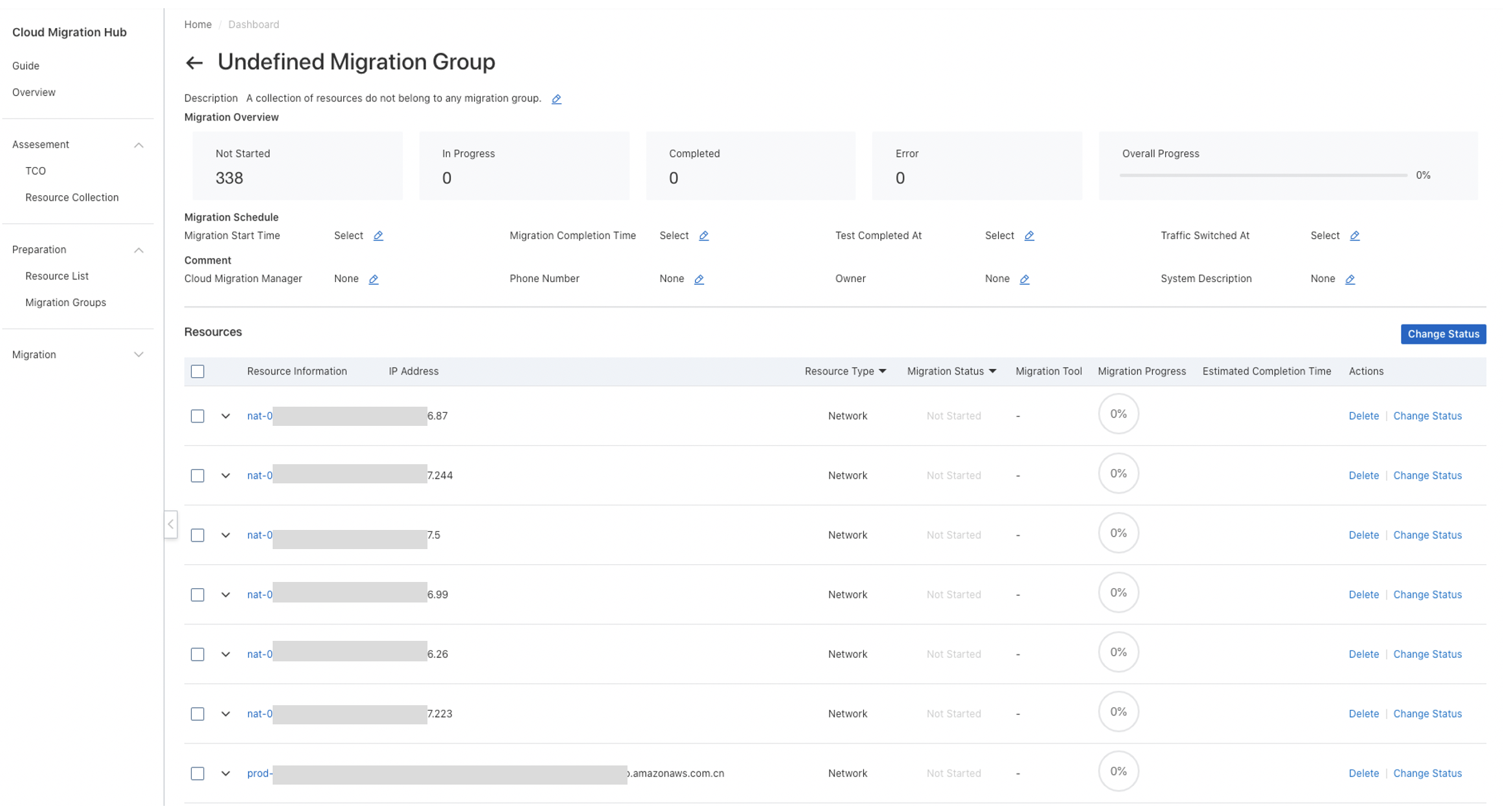Expand the row with IP ending 6.99
Image resolution: width=1503 pixels, height=812 pixels.
[225, 595]
